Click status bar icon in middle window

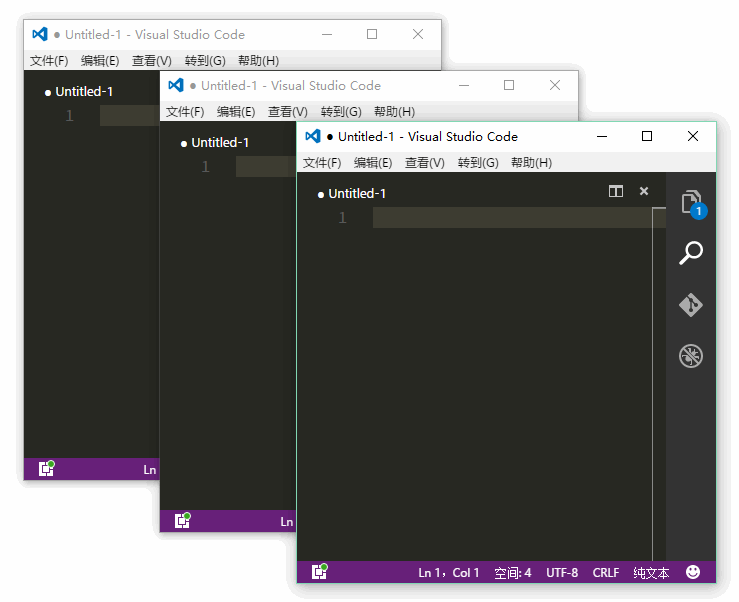[182, 520]
